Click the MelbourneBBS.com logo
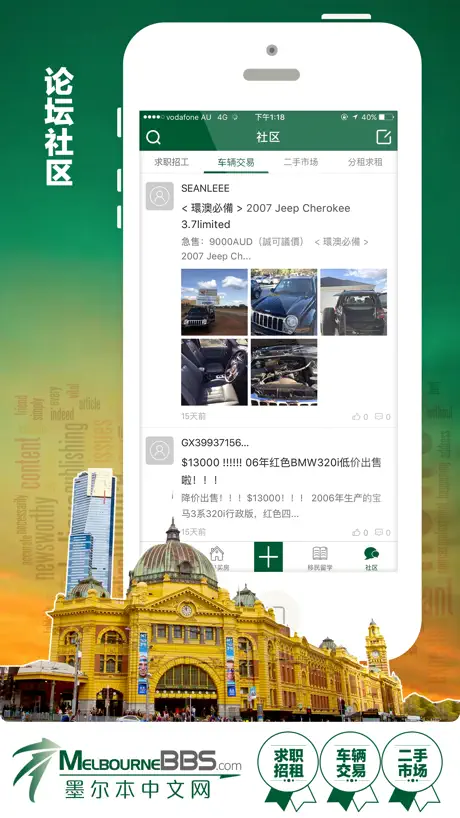Screen dimensions: 460x818 (127, 771)
